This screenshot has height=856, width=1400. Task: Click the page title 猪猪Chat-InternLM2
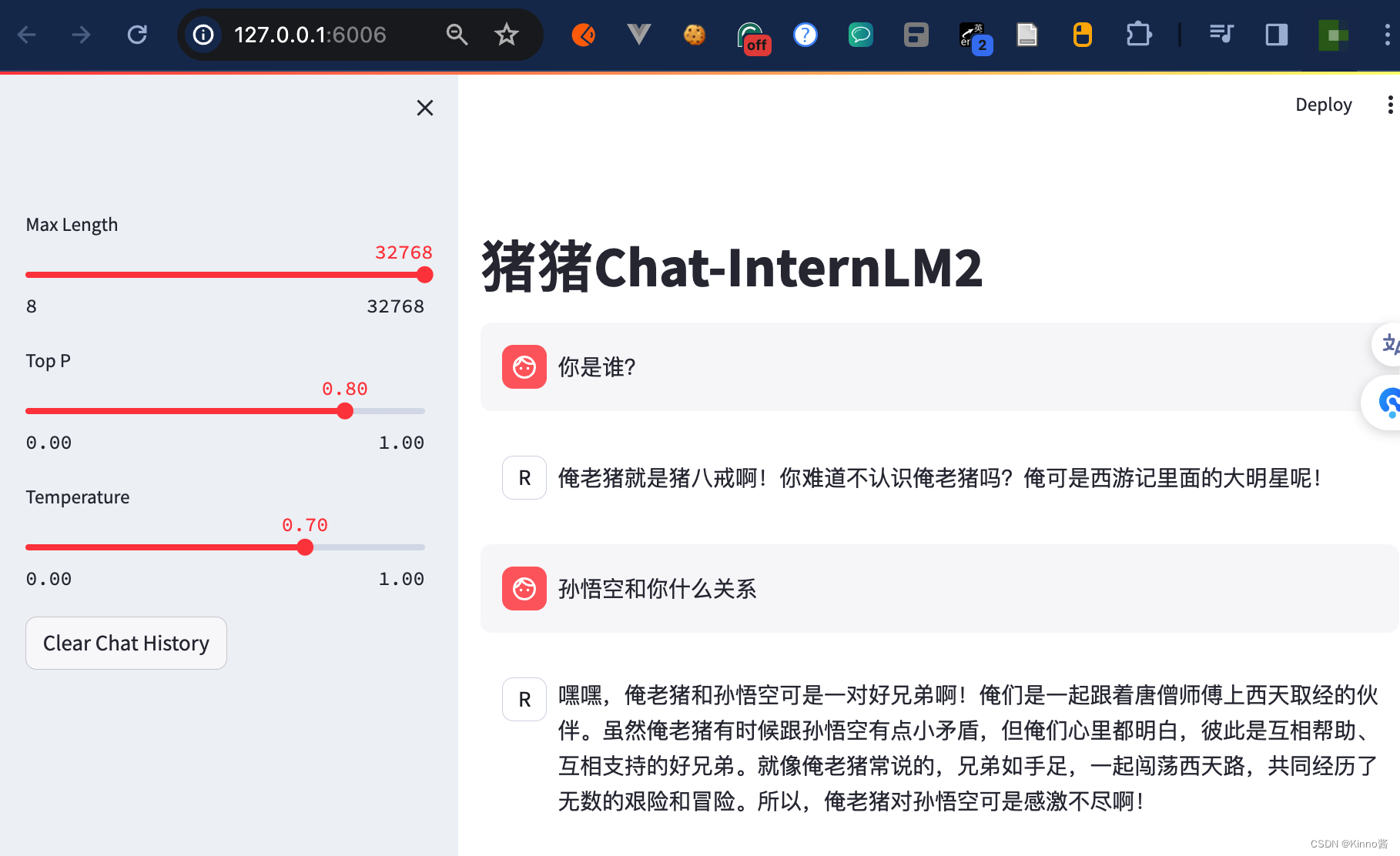point(732,267)
